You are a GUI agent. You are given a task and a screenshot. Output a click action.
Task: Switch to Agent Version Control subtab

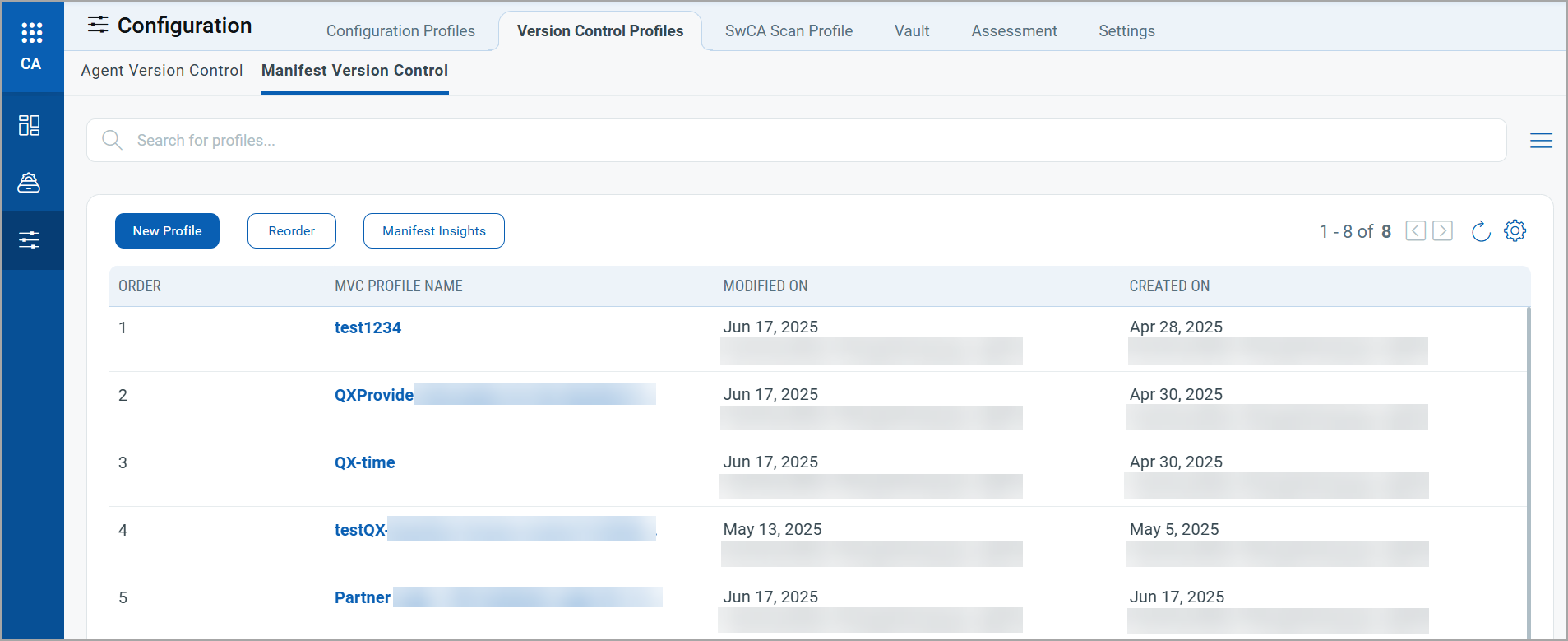click(x=162, y=71)
